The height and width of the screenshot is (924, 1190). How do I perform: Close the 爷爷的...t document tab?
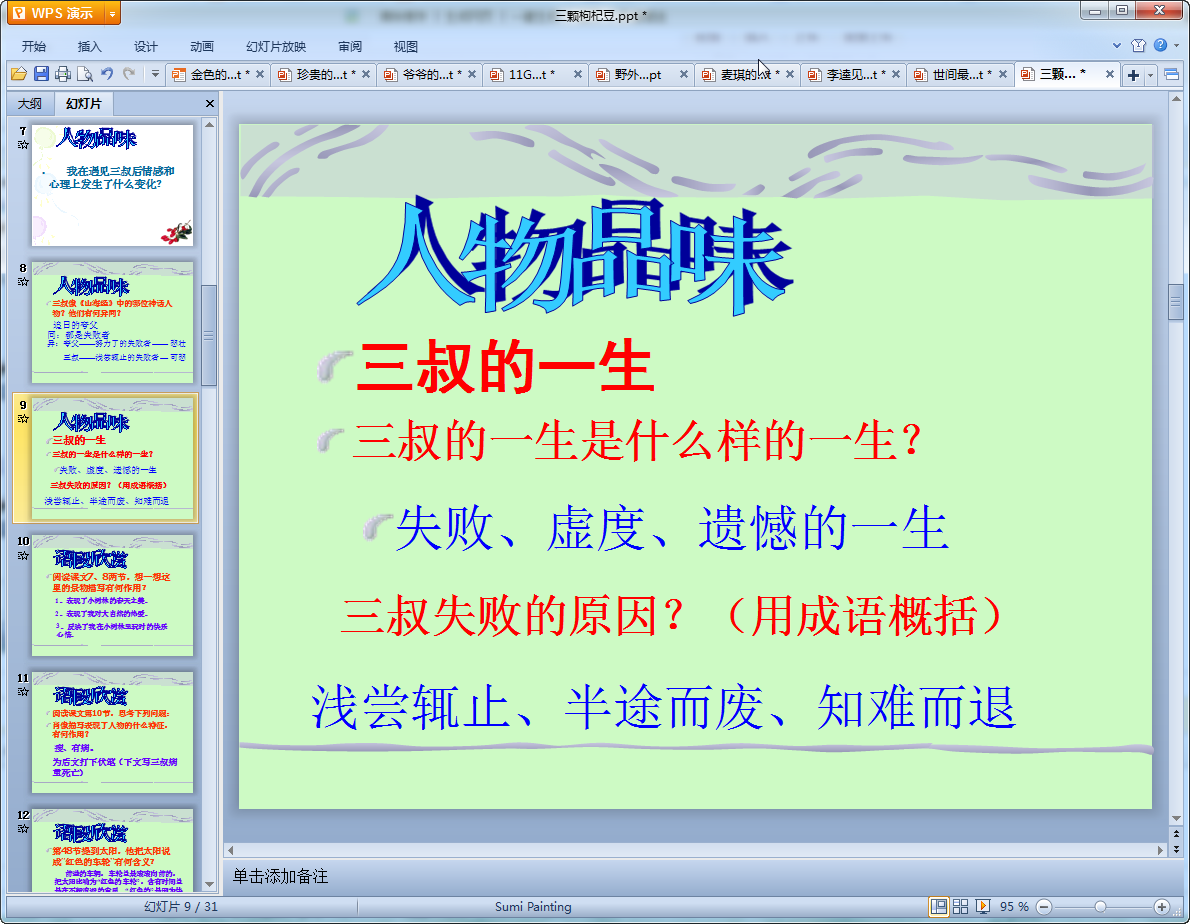[472, 74]
